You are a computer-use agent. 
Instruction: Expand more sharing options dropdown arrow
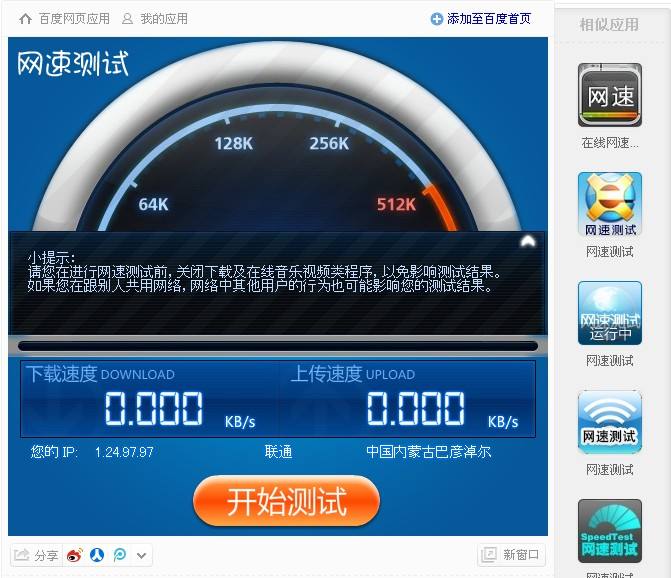tap(141, 555)
